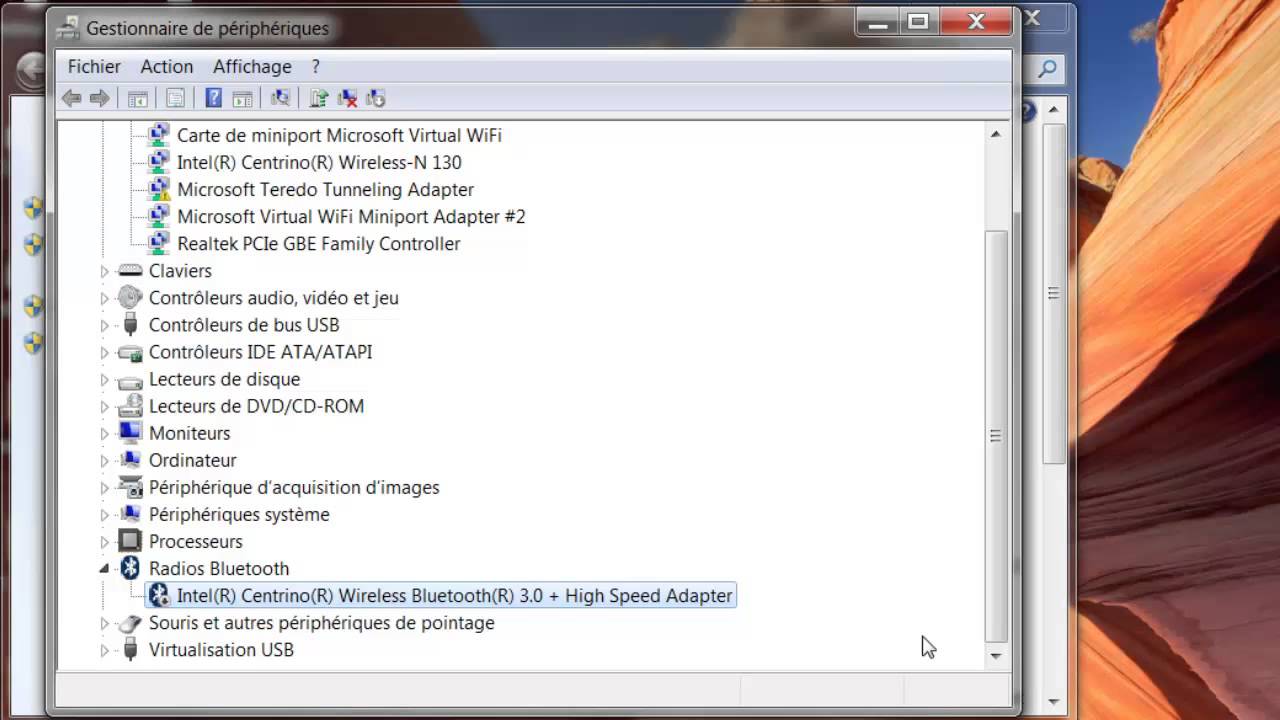
Task: Toggle the console tree pane icon
Action: [138, 98]
